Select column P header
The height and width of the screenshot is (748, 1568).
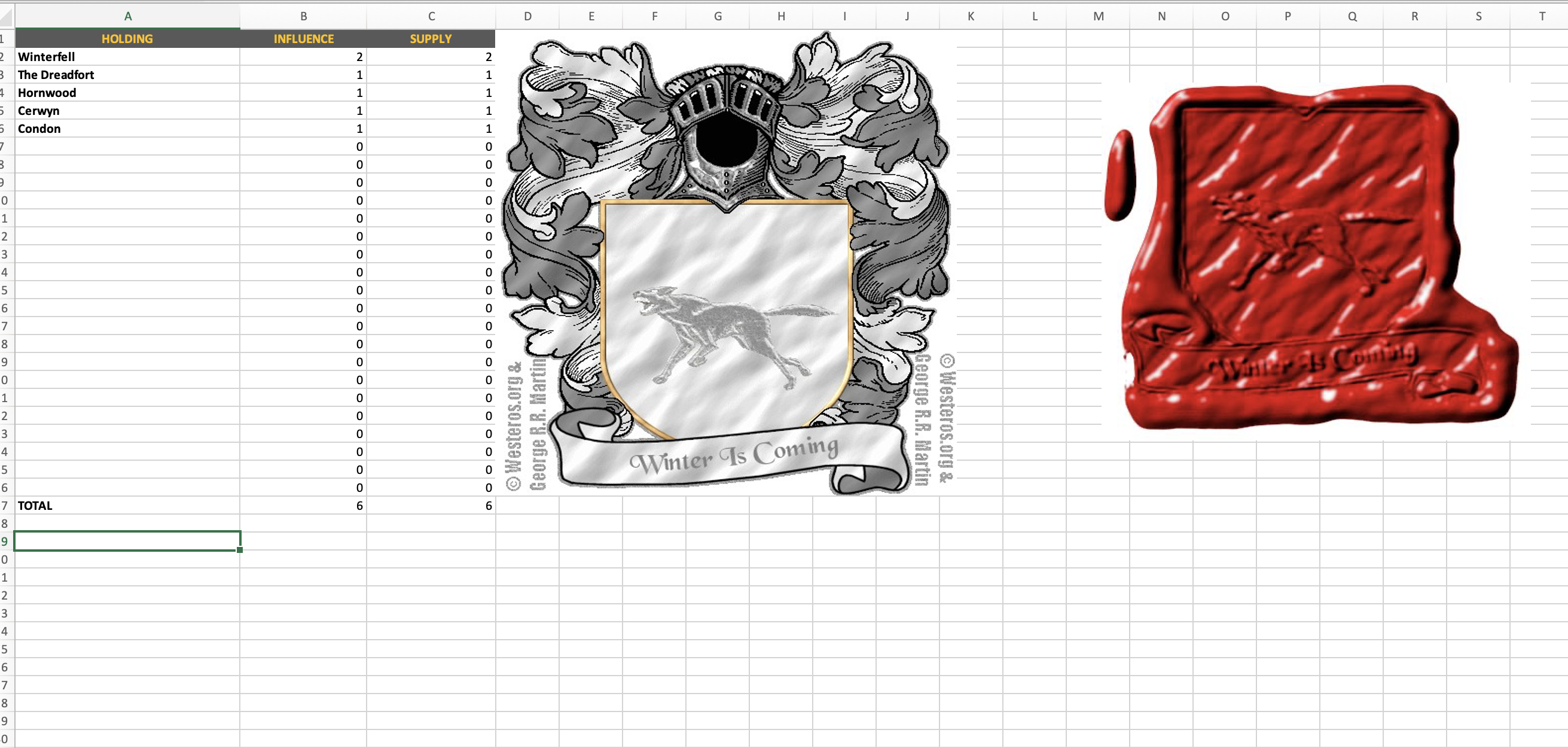(1288, 16)
